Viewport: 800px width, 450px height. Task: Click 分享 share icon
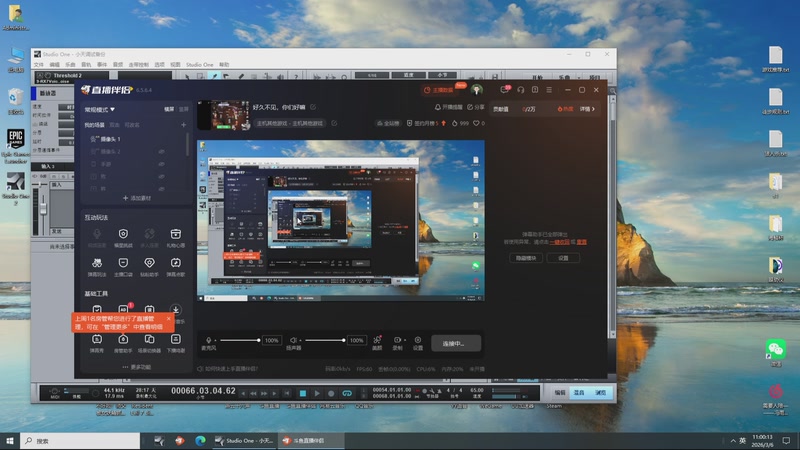coord(476,107)
